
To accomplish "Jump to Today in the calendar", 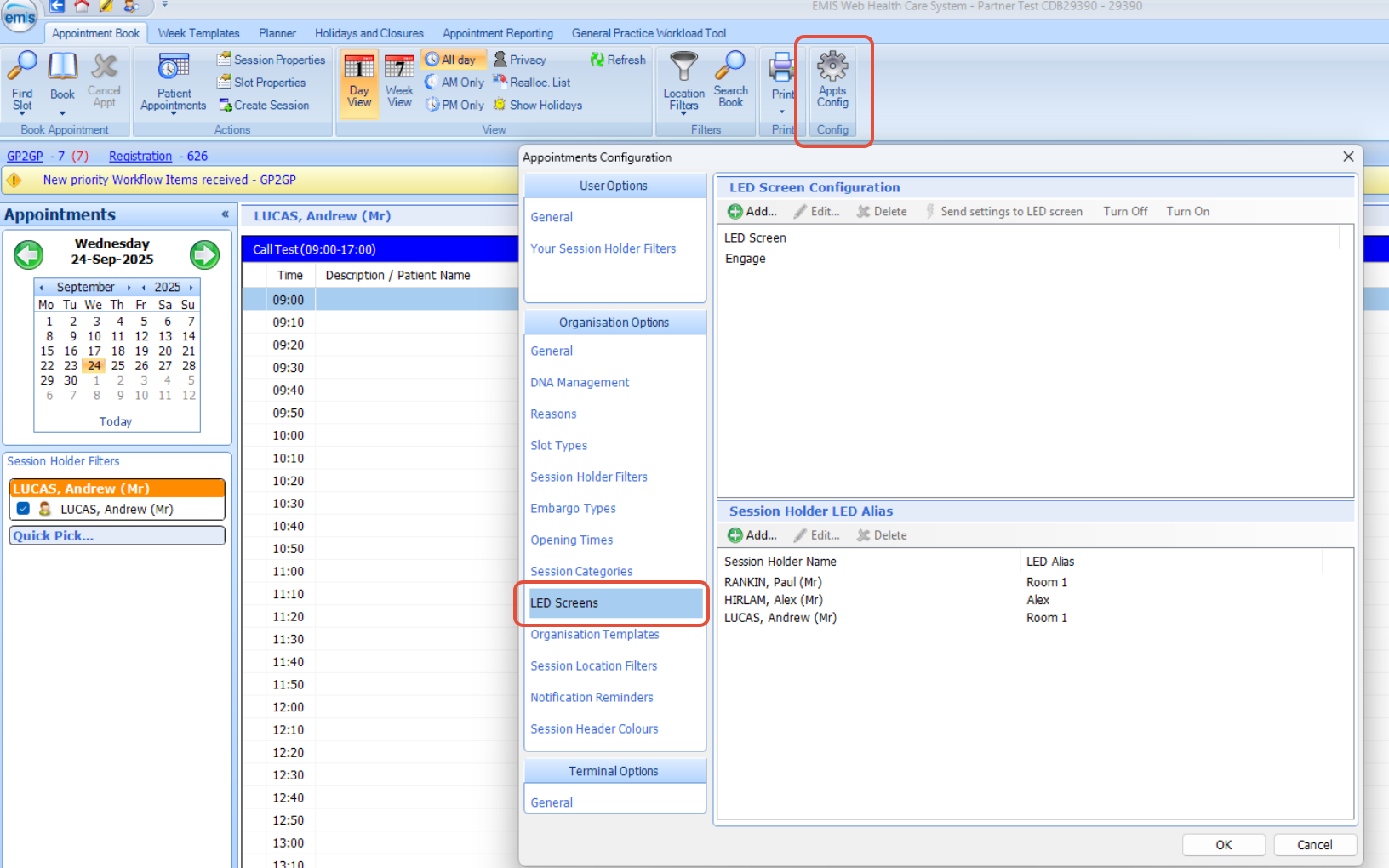I will click(116, 422).
